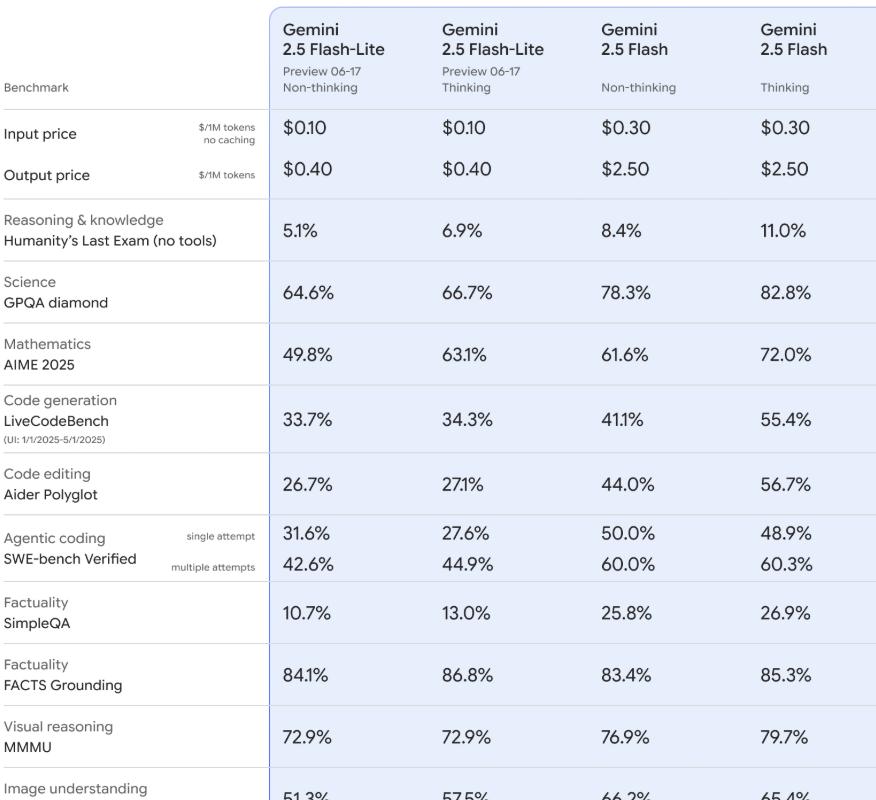Image resolution: width=876 pixels, height=800 pixels.
Task: Select the FACTS Grounding row label
Action: (63, 685)
